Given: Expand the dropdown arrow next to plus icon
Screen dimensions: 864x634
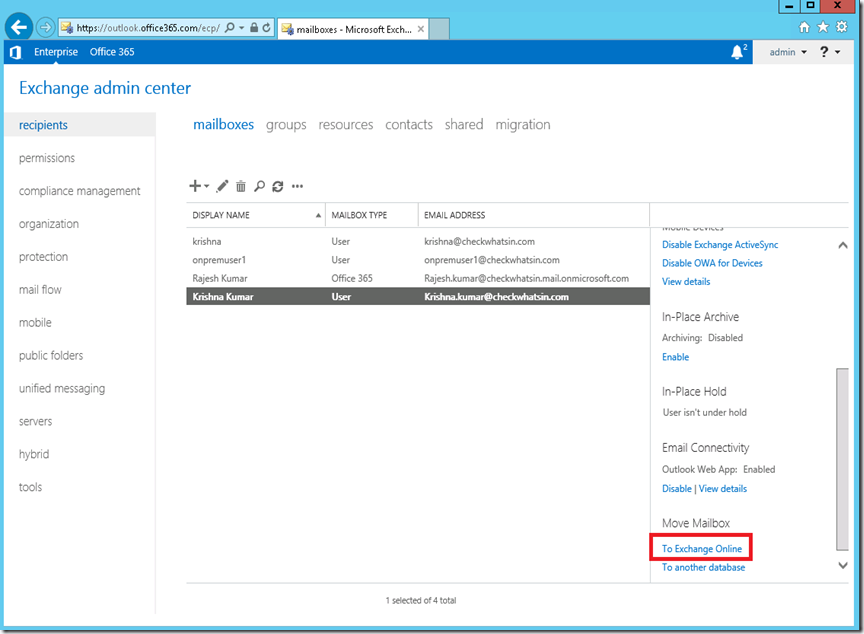Looking at the screenshot, I should pos(207,186).
